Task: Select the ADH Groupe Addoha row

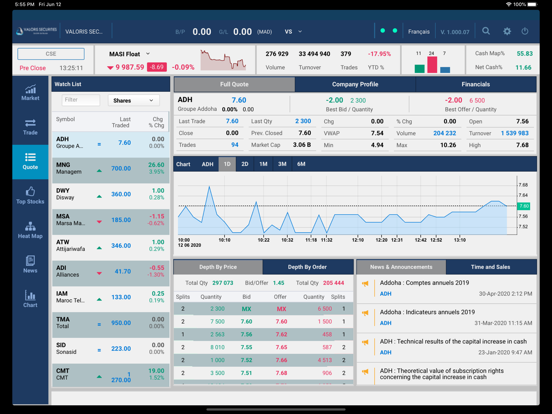Action: tap(111, 144)
